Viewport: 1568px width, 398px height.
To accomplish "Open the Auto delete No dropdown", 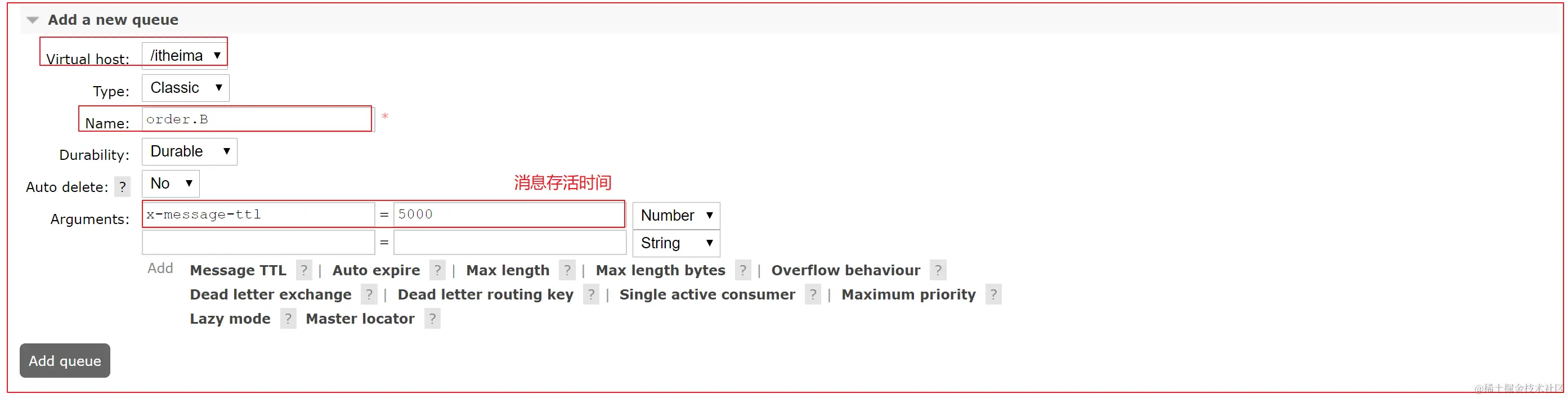I will pyautogui.click(x=171, y=183).
